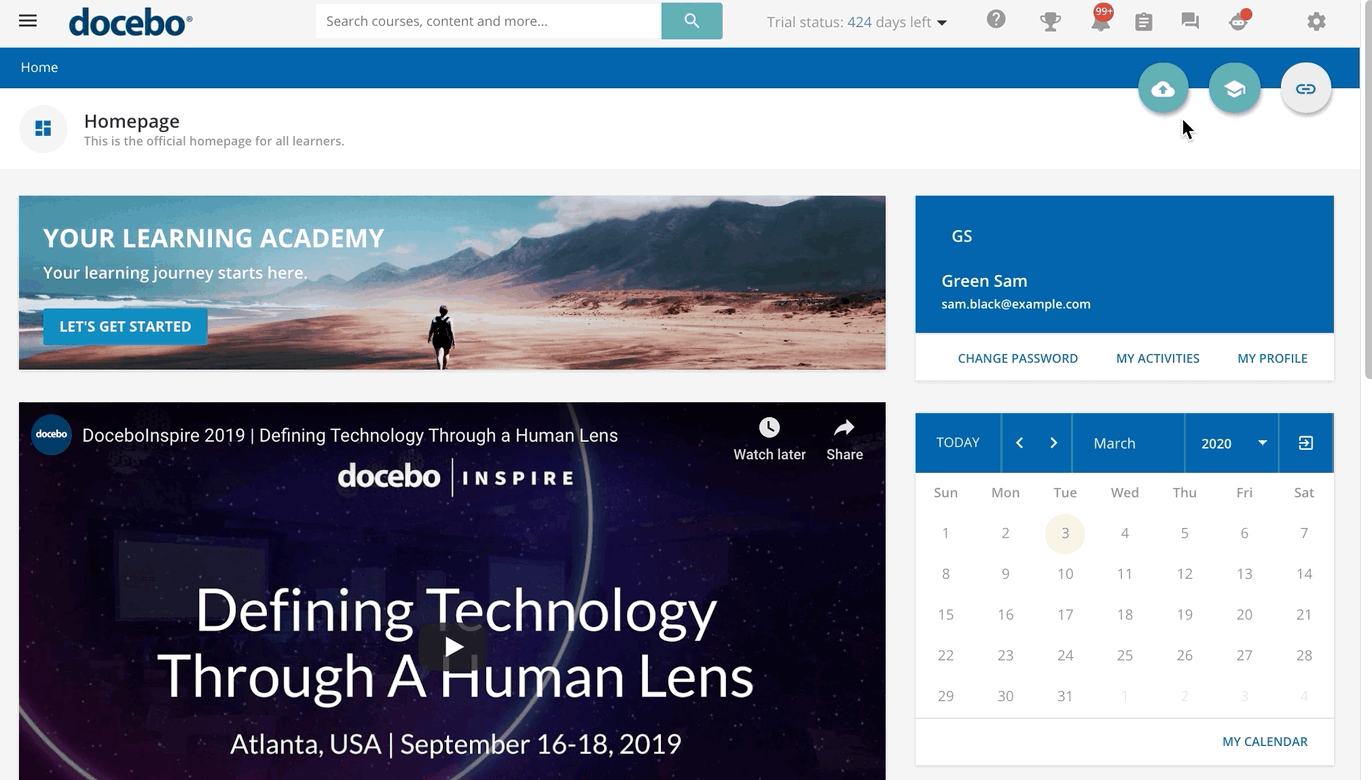The image size is (1372, 780).
Task: Open My Activities
Action: click(1158, 358)
